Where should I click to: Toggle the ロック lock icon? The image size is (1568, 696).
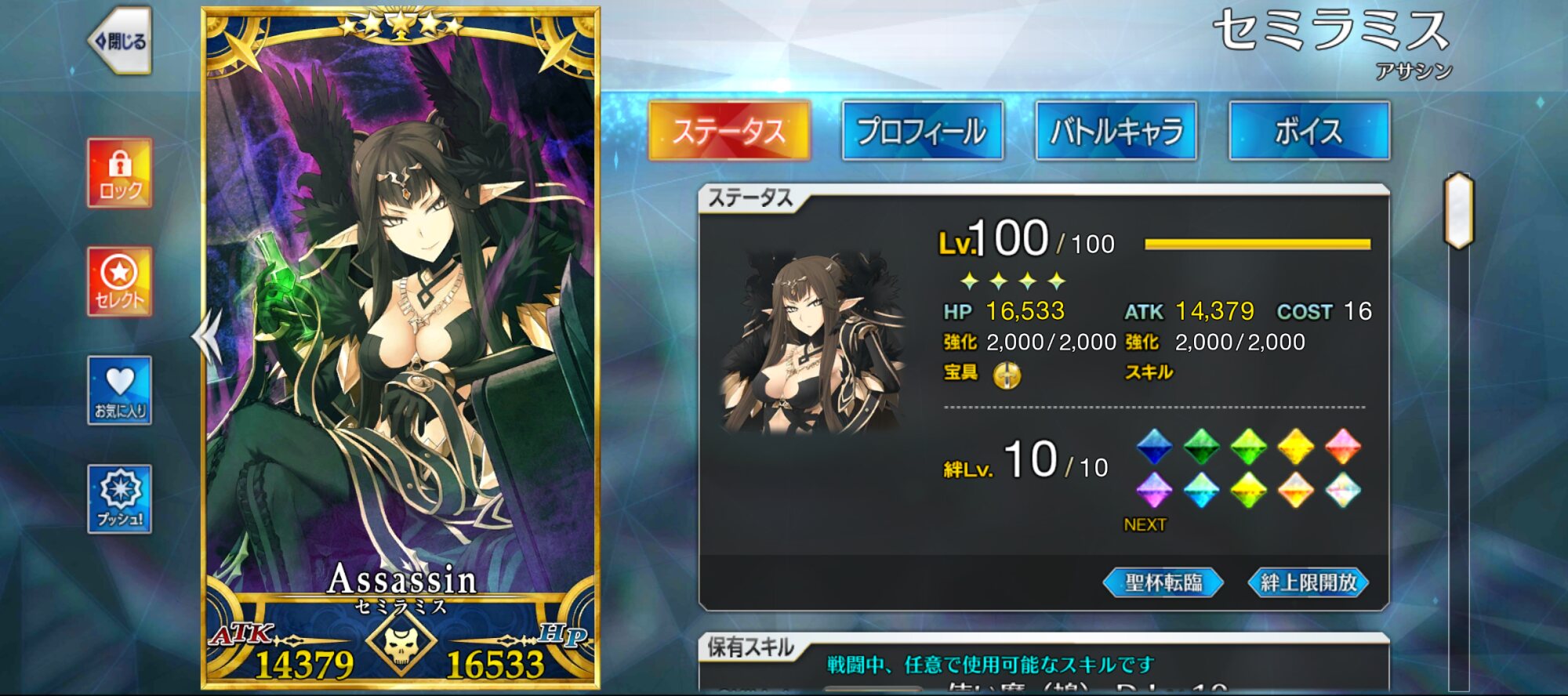[x=119, y=172]
